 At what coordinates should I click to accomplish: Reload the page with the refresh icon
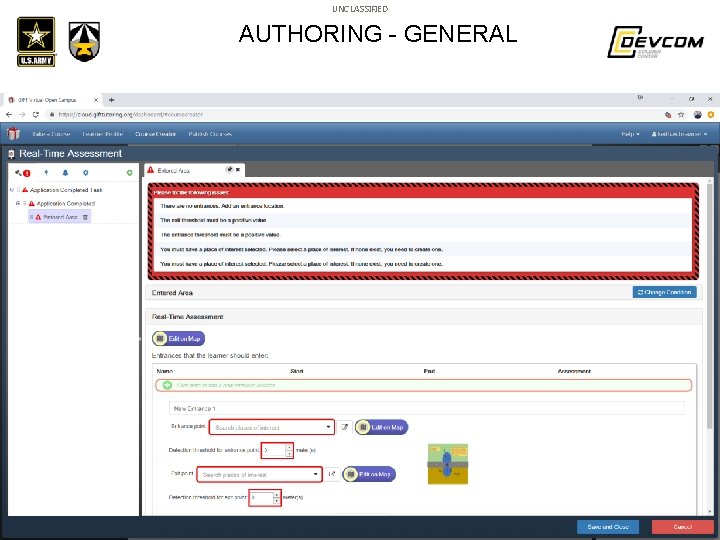click(36, 114)
